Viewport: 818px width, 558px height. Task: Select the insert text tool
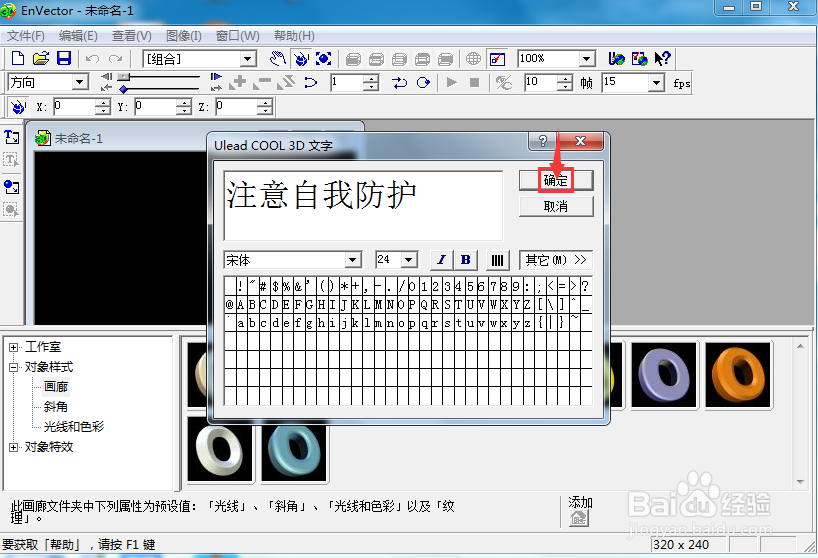[11, 137]
